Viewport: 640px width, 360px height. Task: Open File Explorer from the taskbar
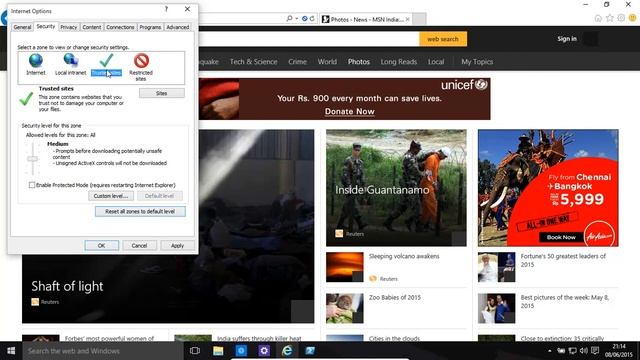click(218, 351)
